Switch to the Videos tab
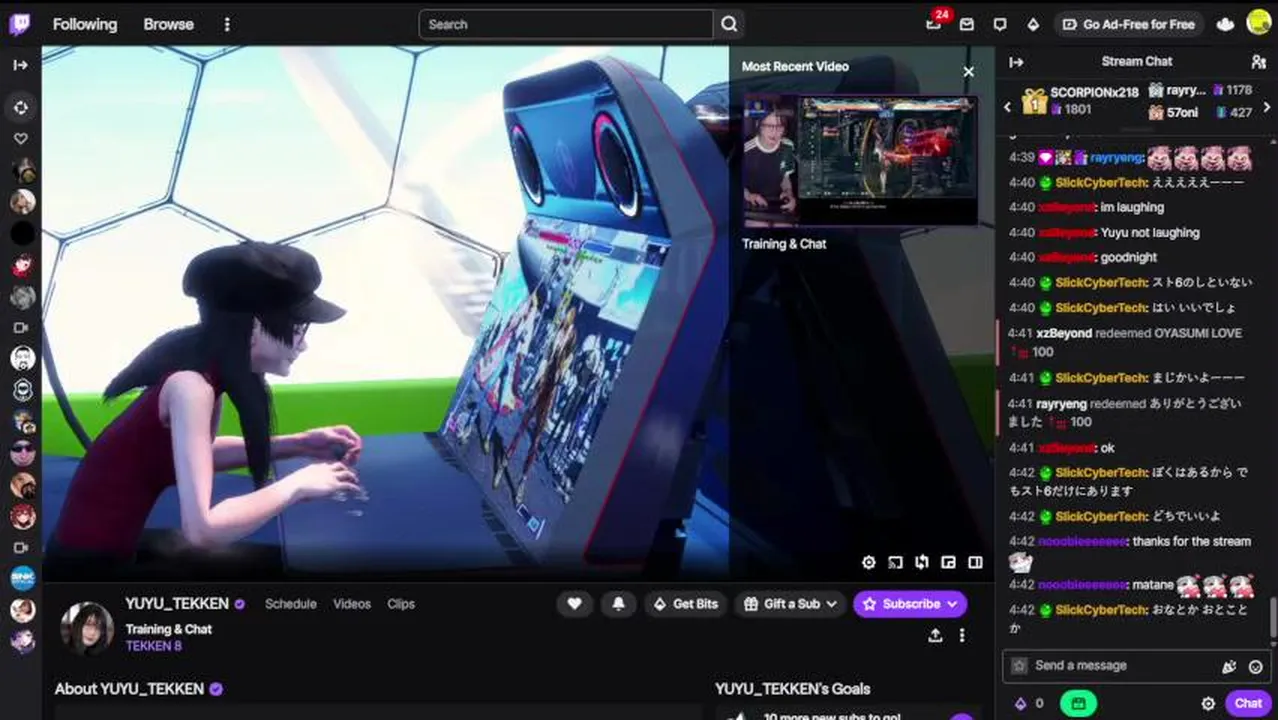The height and width of the screenshot is (720, 1278). click(x=352, y=604)
